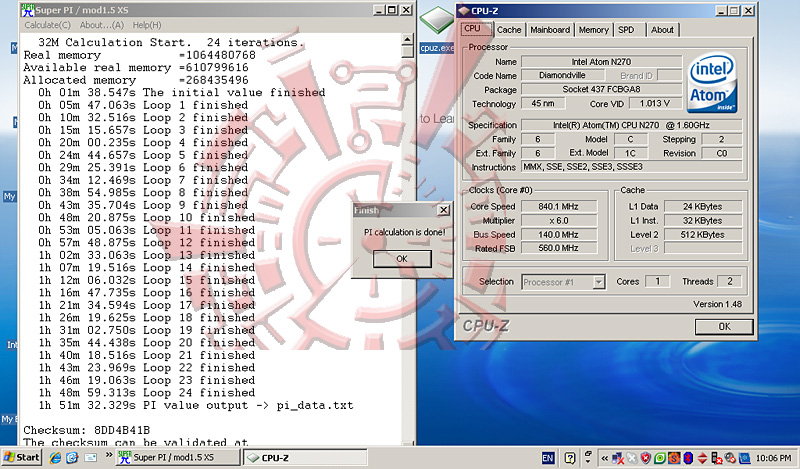Click the grey X tray icon
800x469 pixels.
click(632, 458)
